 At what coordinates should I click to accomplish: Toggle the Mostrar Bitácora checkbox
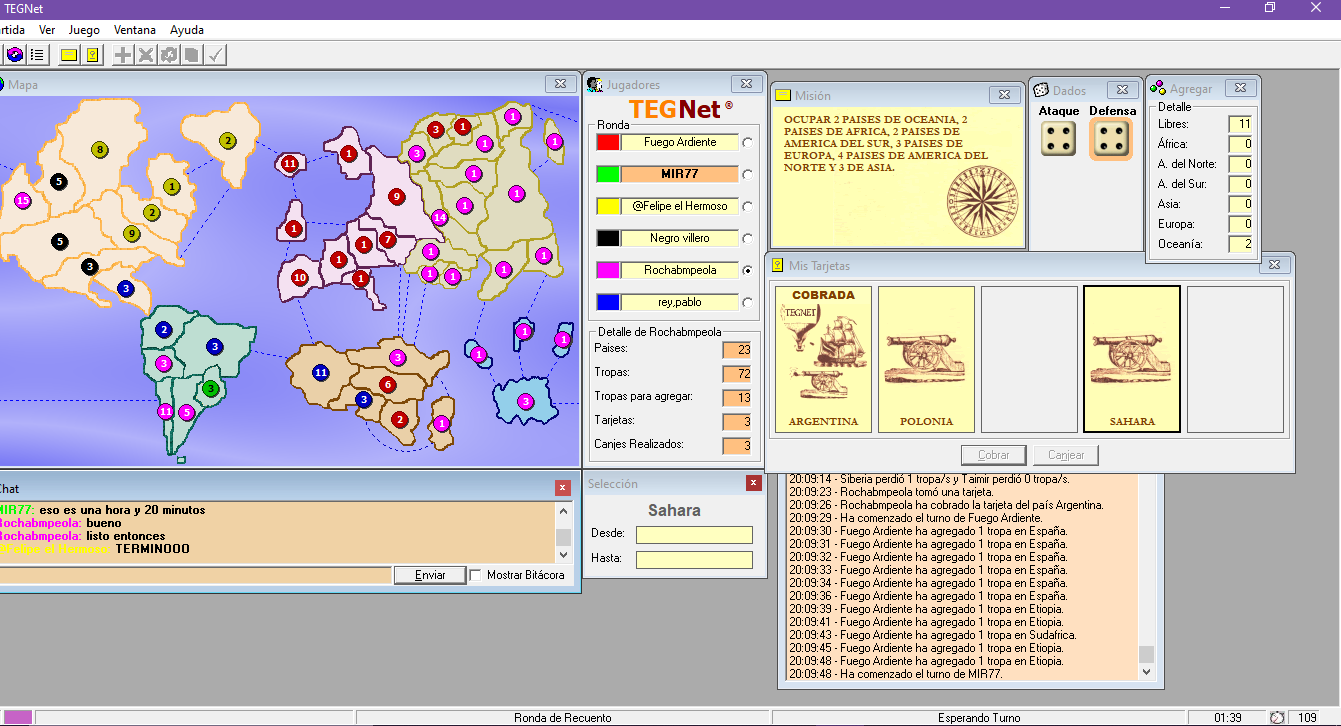click(x=475, y=575)
